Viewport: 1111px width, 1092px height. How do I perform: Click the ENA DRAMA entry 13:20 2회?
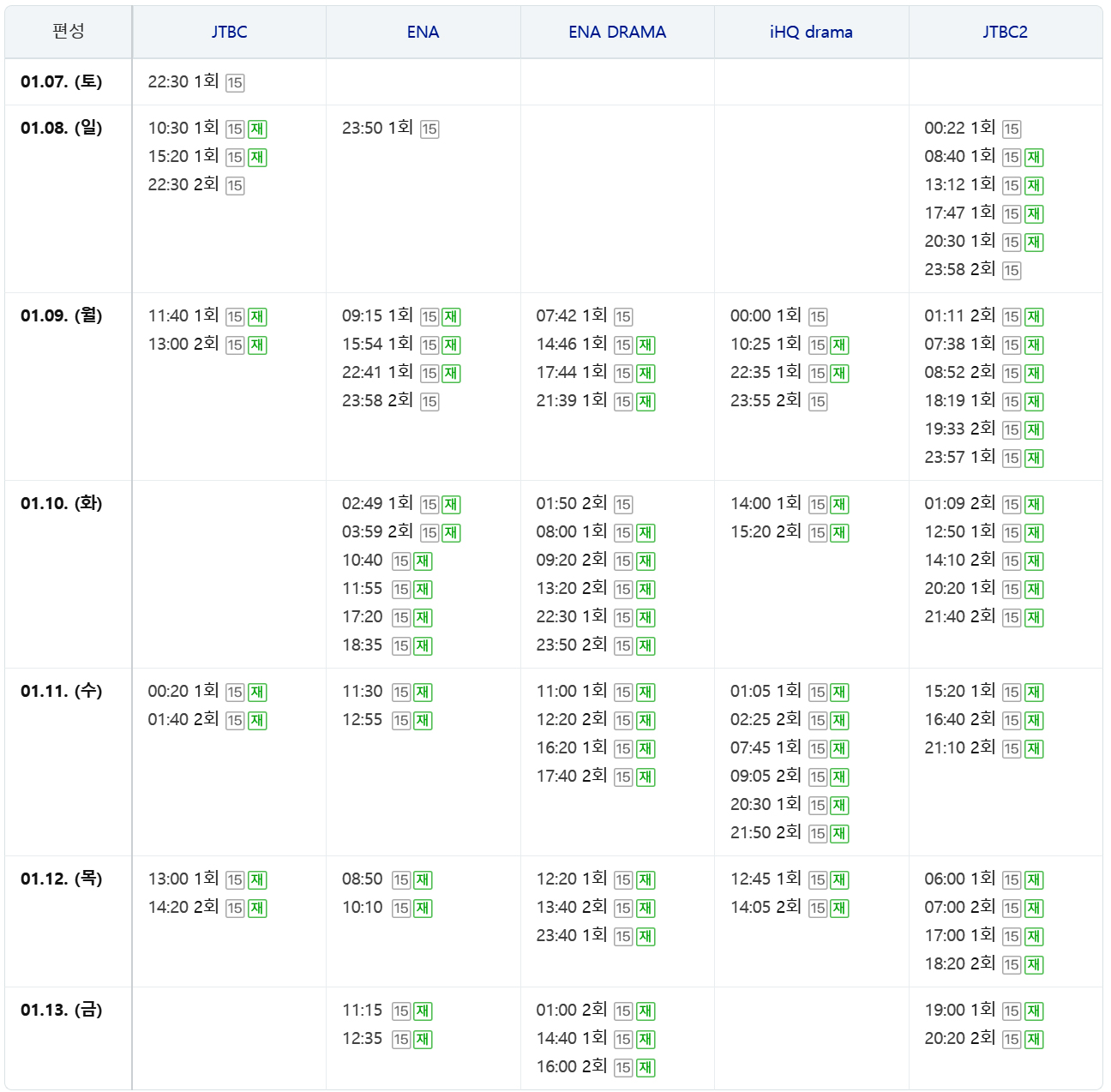click(572, 588)
